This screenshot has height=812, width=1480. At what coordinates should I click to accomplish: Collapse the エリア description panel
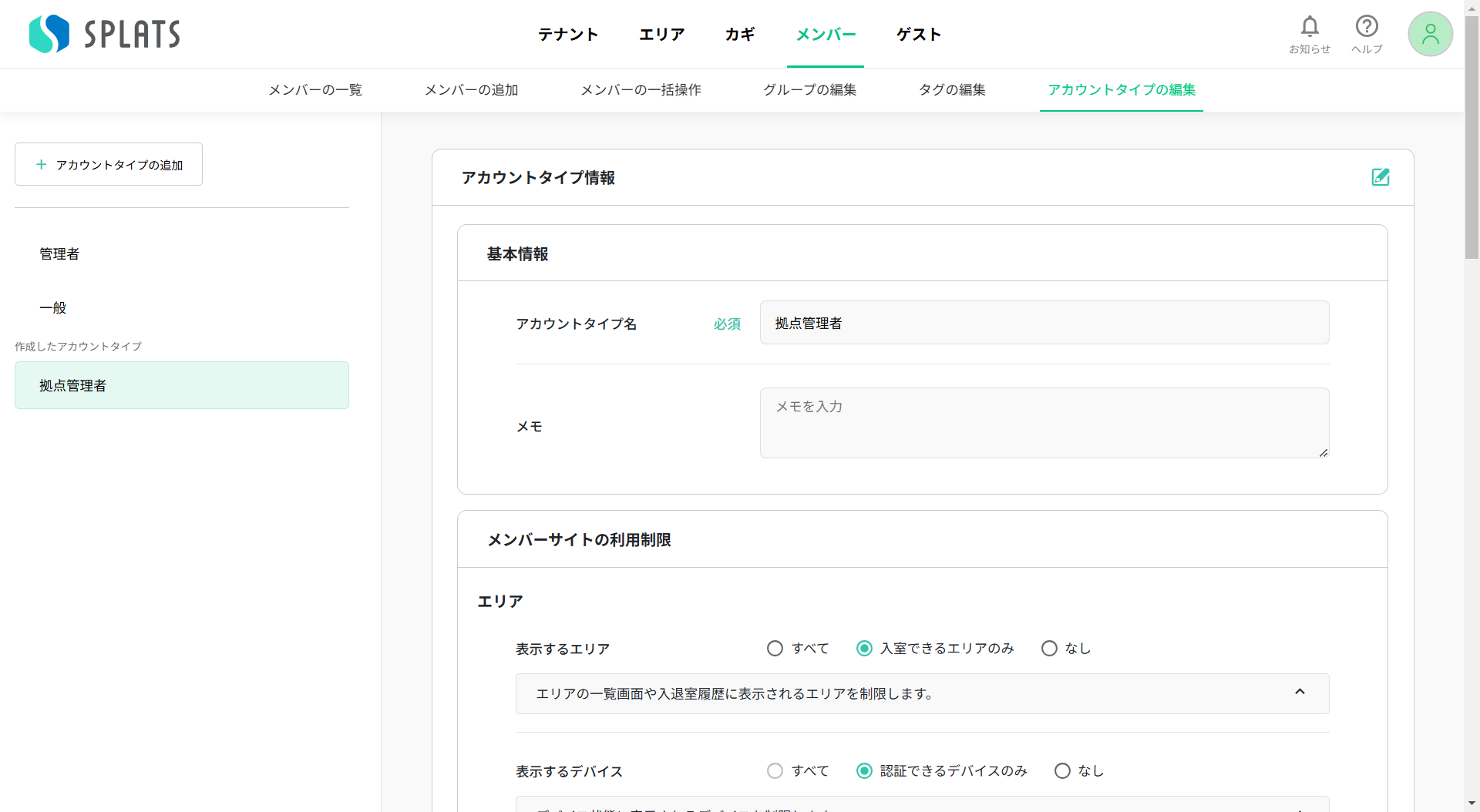pos(1300,692)
